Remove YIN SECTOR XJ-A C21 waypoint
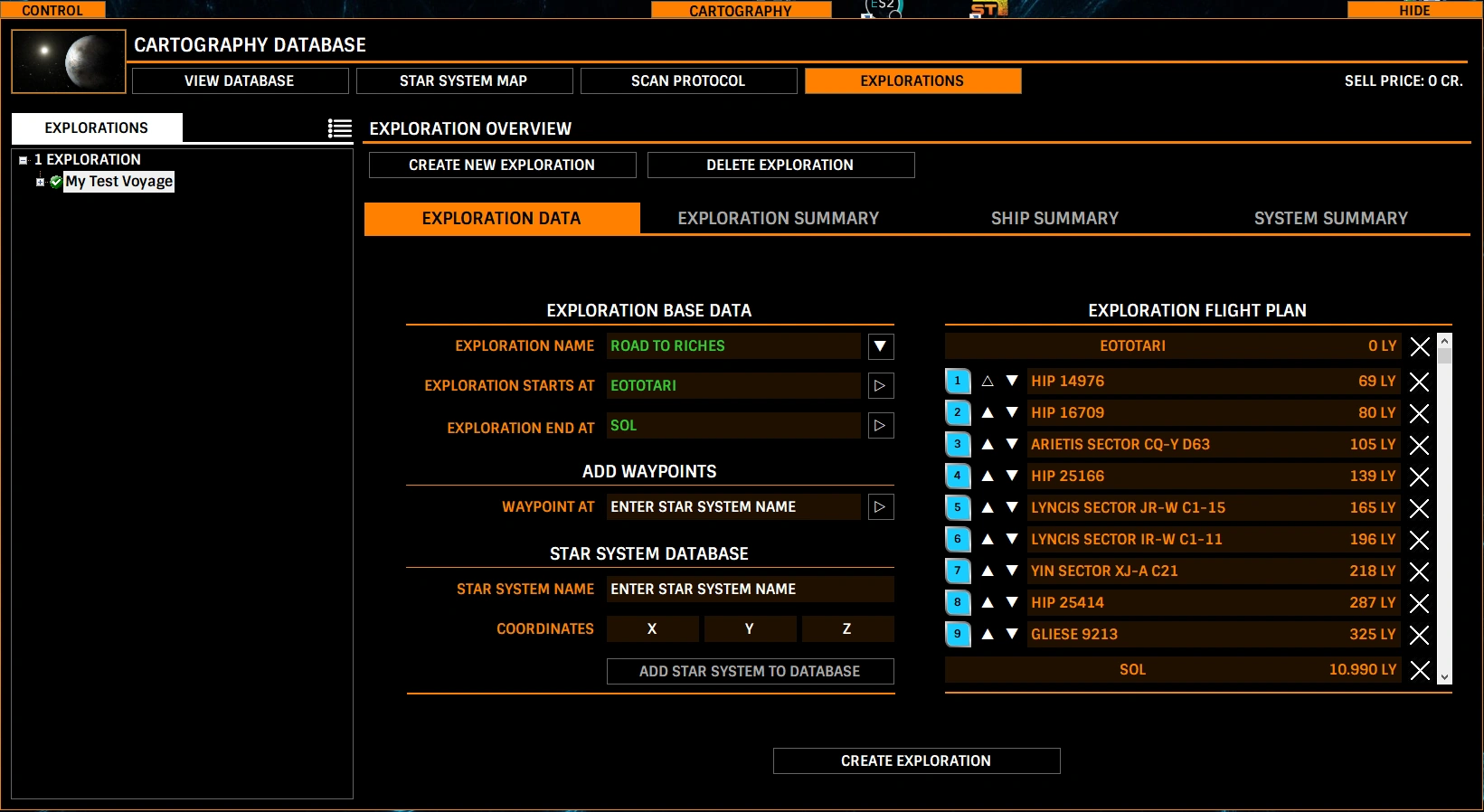Viewport: 1484px width, 812px height. click(x=1420, y=571)
